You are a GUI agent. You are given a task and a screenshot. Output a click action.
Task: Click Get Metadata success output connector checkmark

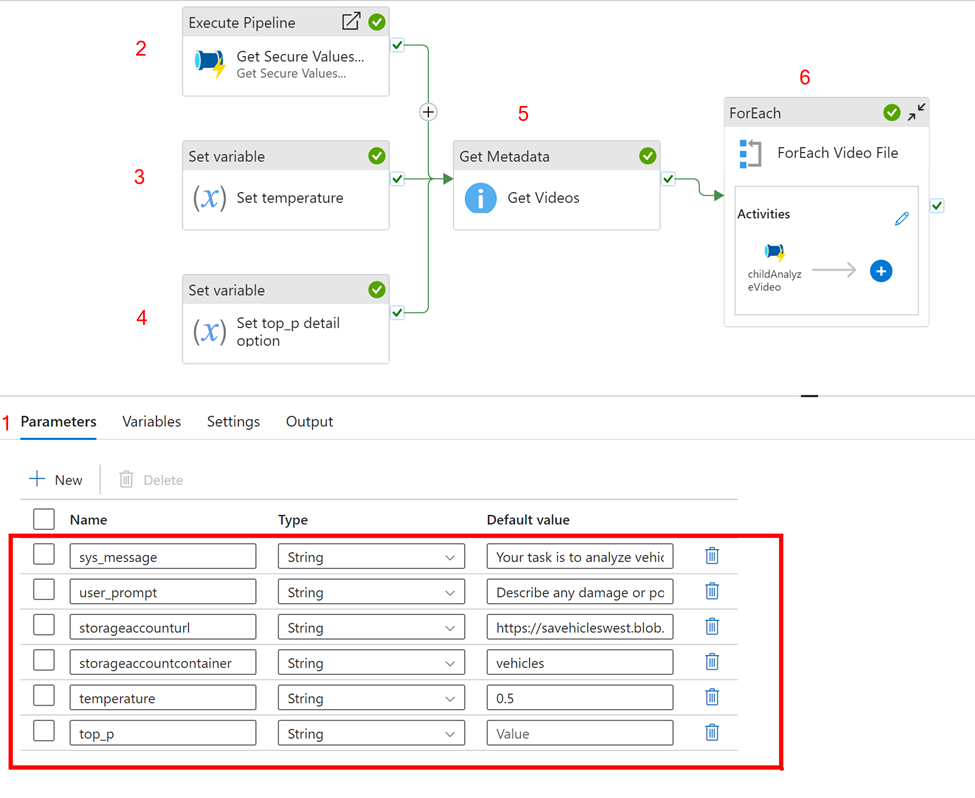pyautogui.click(x=668, y=179)
